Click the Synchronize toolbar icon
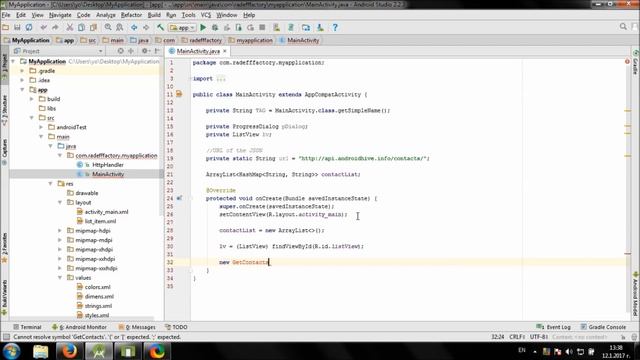The height and width of the screenshot is (360, 640). [x=29, y=27]
